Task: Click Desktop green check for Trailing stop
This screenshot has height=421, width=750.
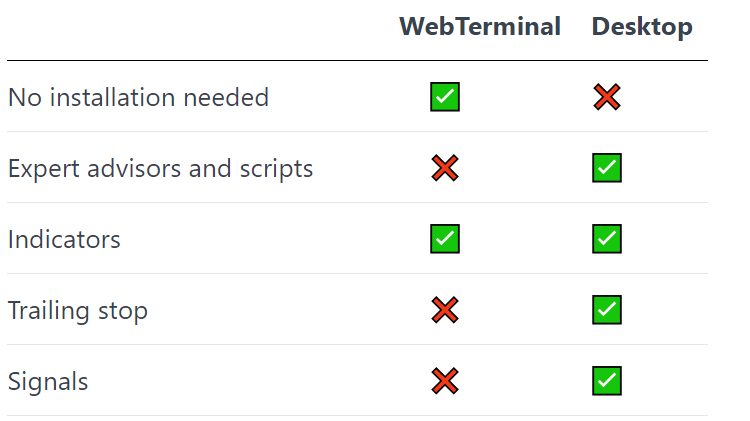Action: (606, 310)
